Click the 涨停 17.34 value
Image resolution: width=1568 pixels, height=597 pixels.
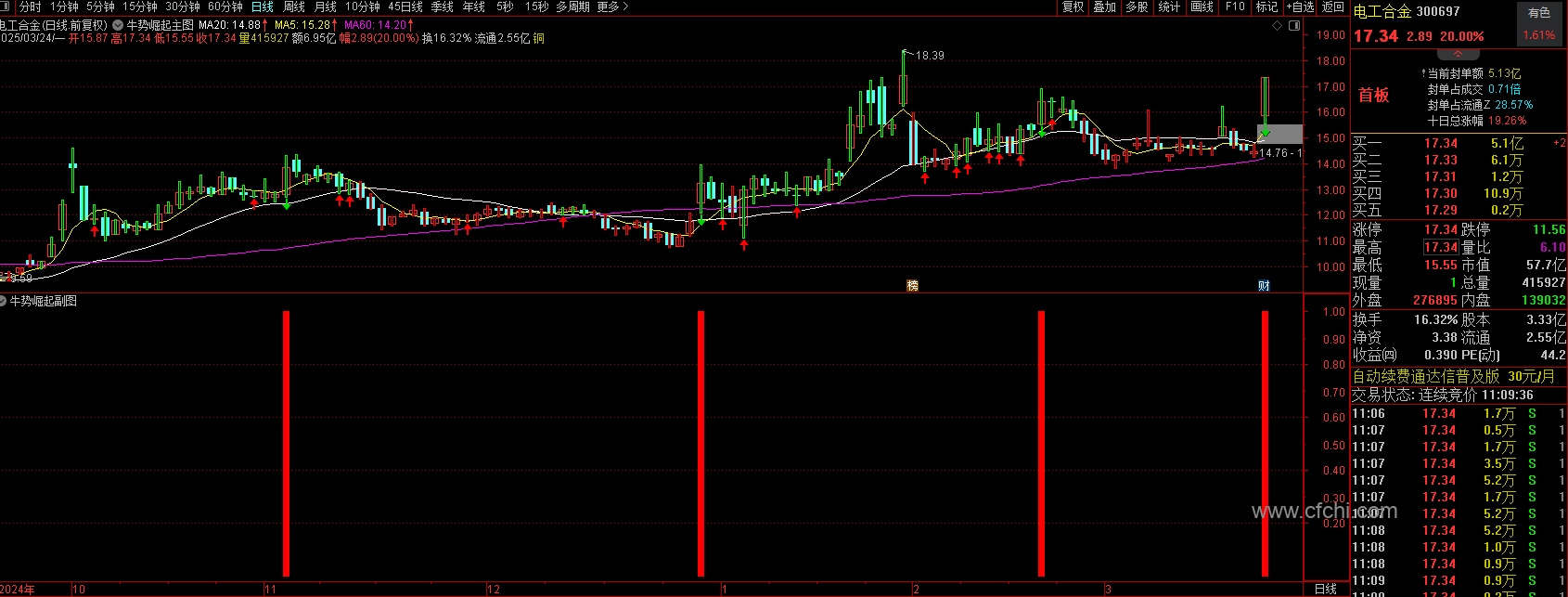pos(1441,229)
